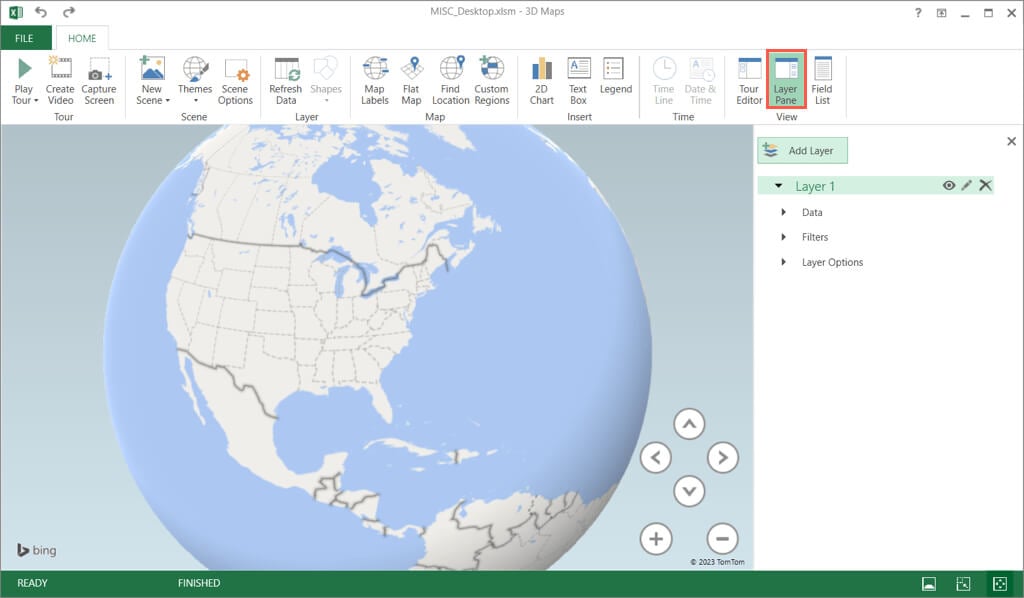Insert a 2D Chart
Viewport: 1024px width, 598px height.
pos(542,80)
